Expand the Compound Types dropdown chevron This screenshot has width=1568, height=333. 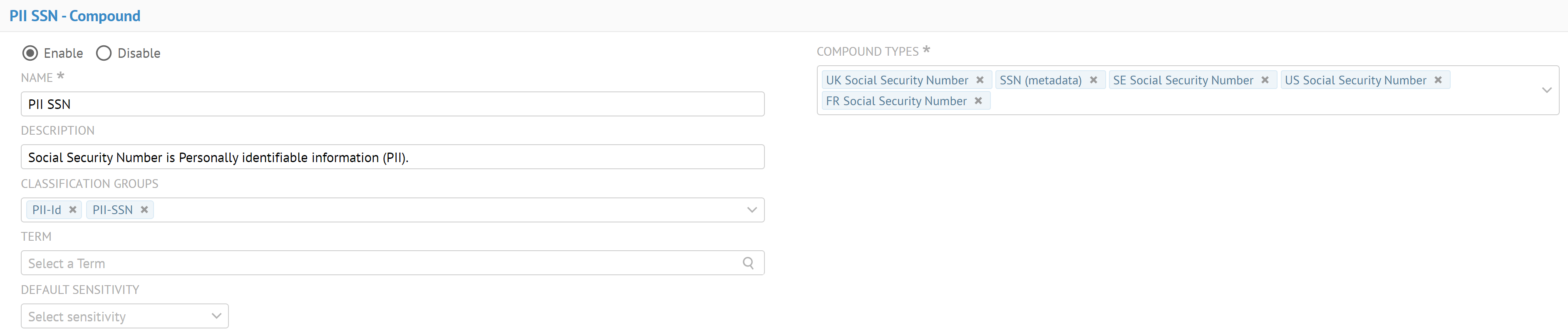[x=1546, y=90]
